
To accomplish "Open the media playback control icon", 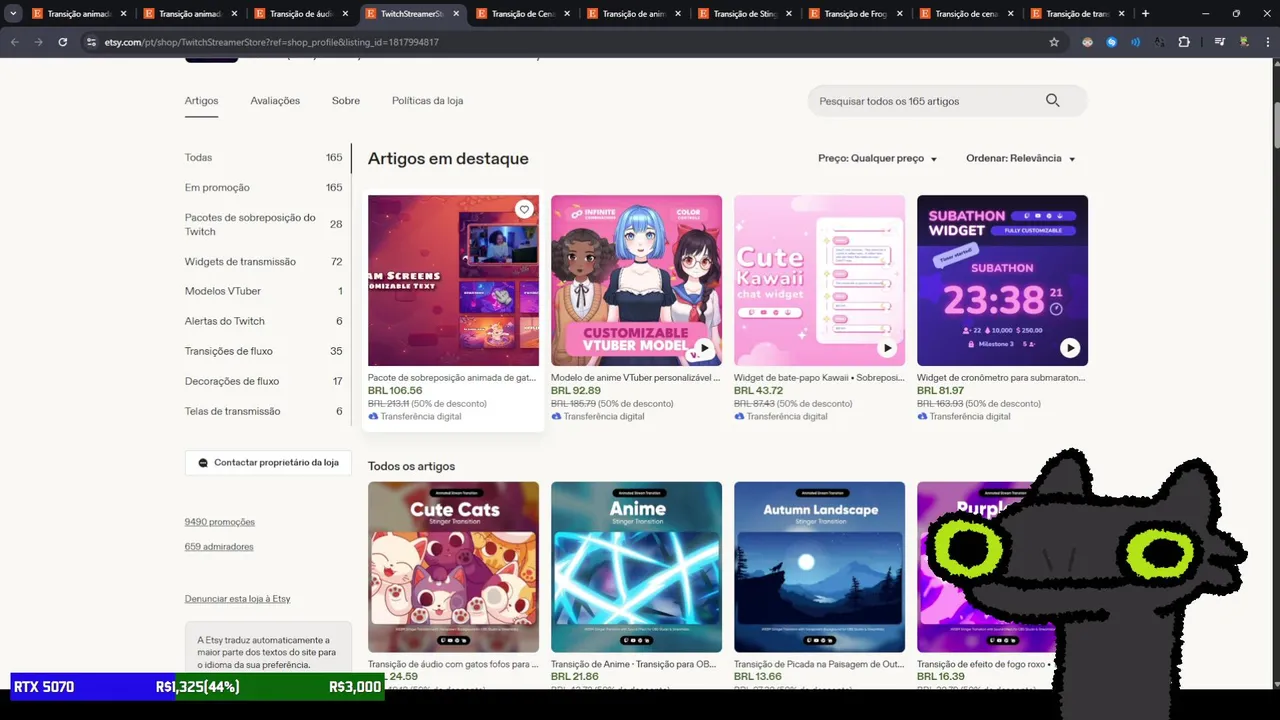I will tap(1219, 42).
